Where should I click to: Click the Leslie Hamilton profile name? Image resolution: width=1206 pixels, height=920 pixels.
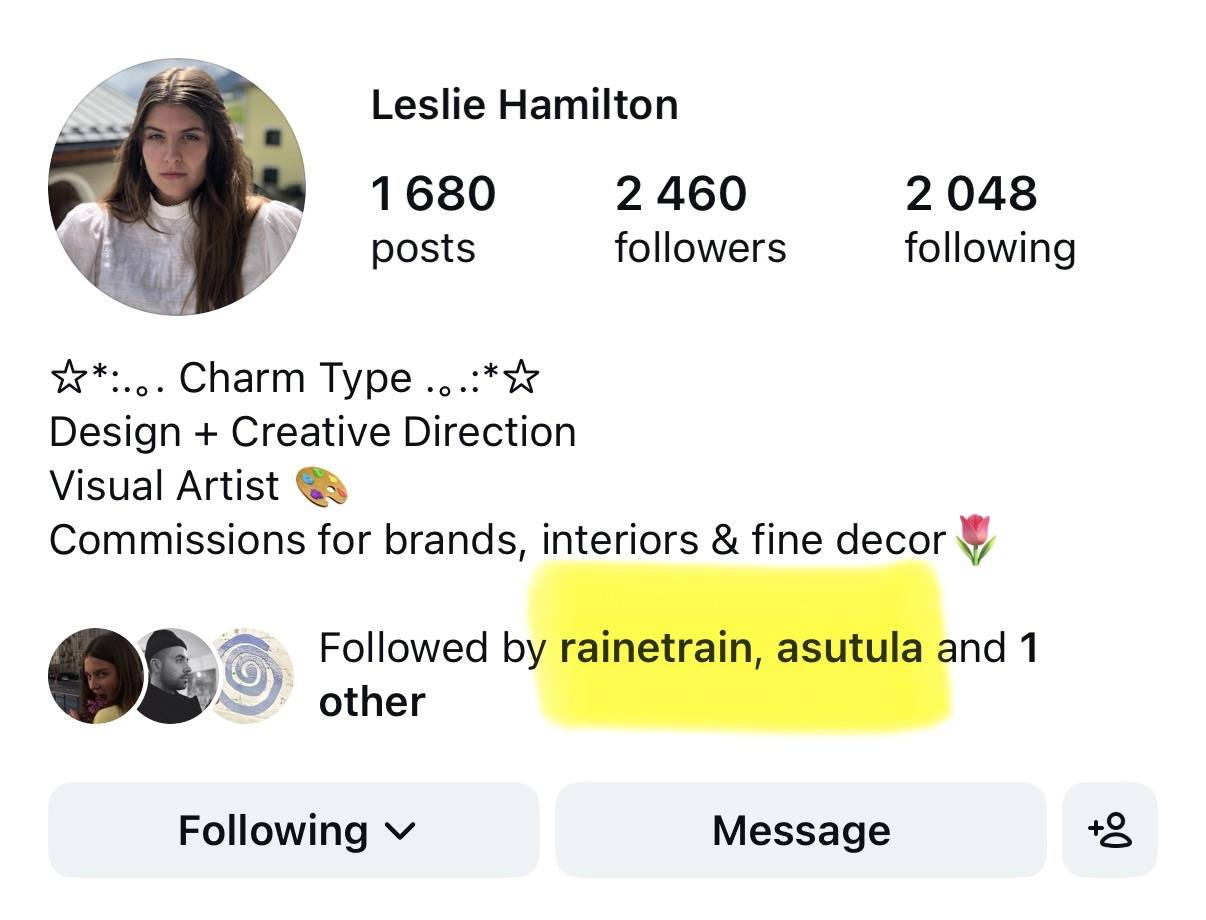pyautogui.click(x=524, y=105)
